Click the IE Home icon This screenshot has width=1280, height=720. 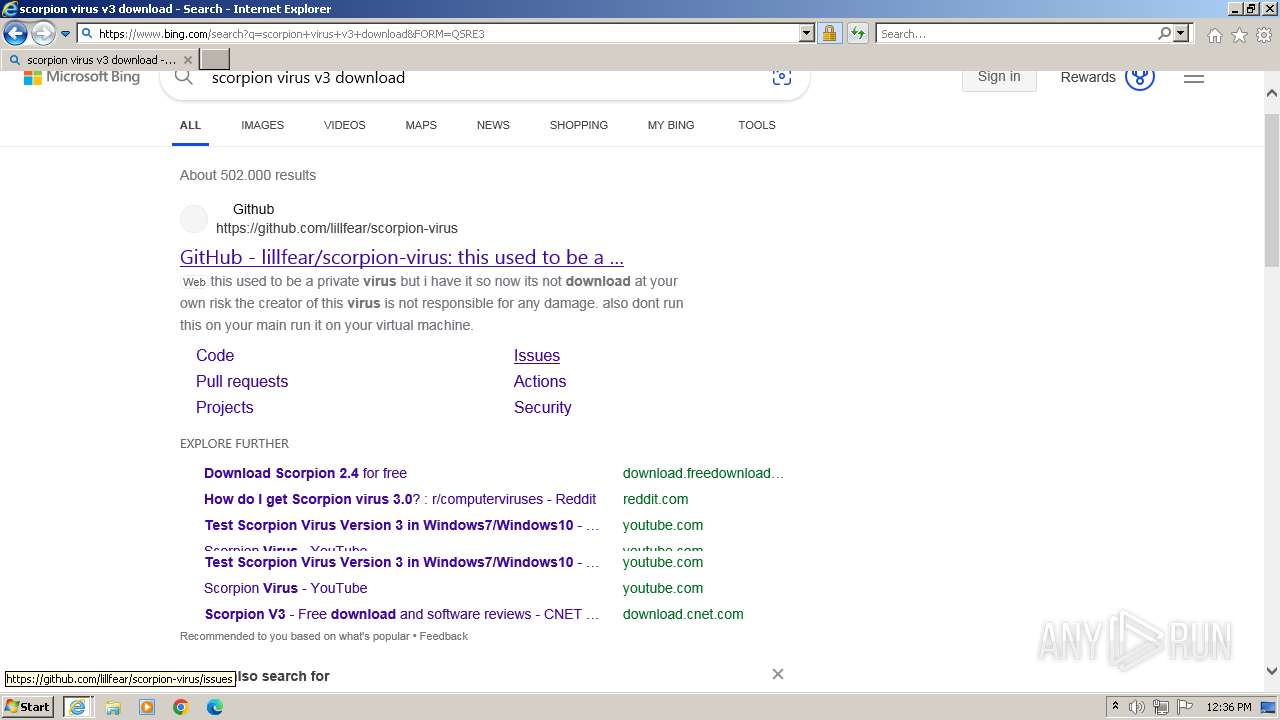[x=1214, y=35]
